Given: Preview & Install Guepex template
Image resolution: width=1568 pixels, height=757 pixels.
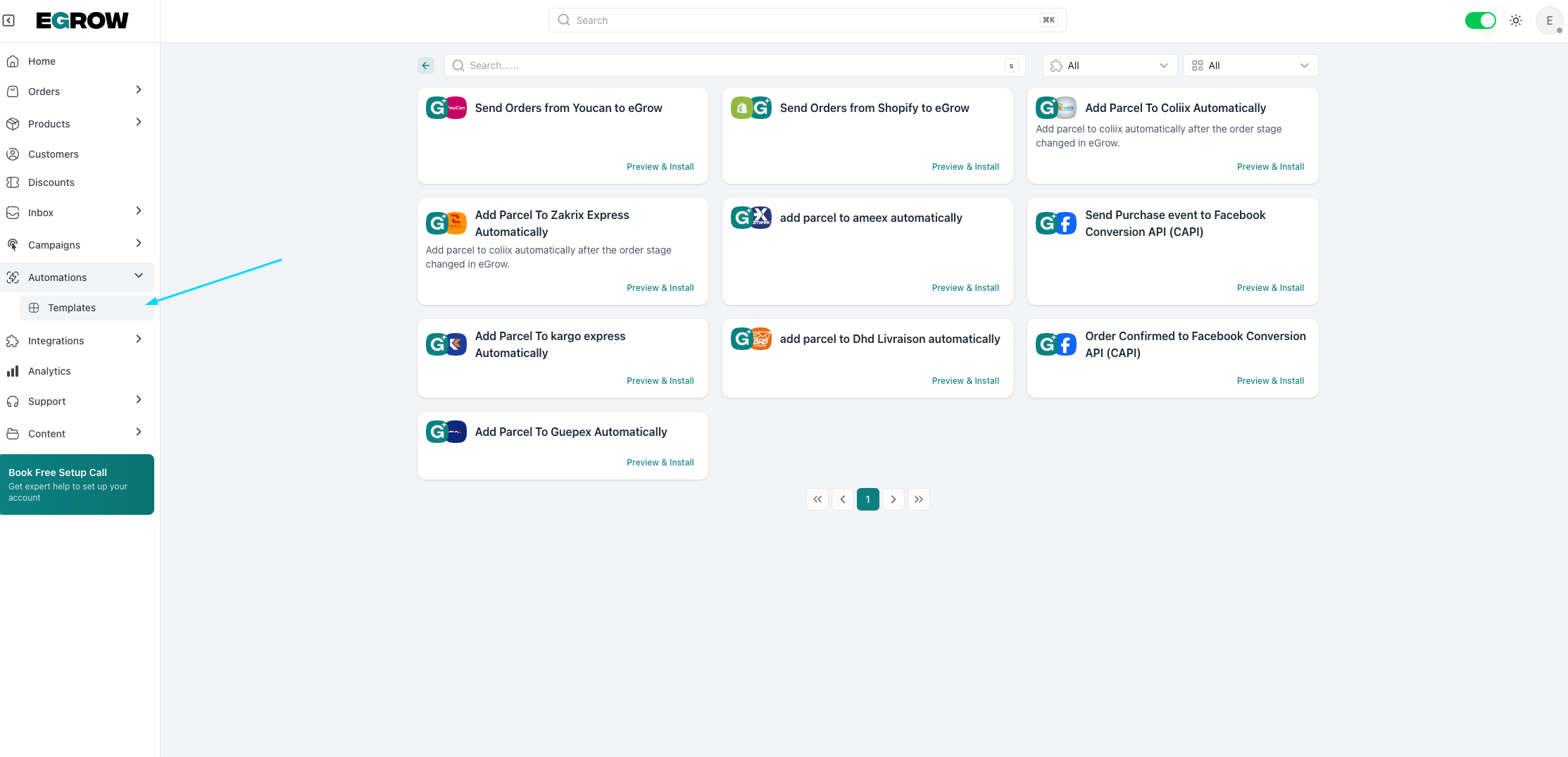Looking at the screenshot, I should pyautogui.click(x=660, y=463).
